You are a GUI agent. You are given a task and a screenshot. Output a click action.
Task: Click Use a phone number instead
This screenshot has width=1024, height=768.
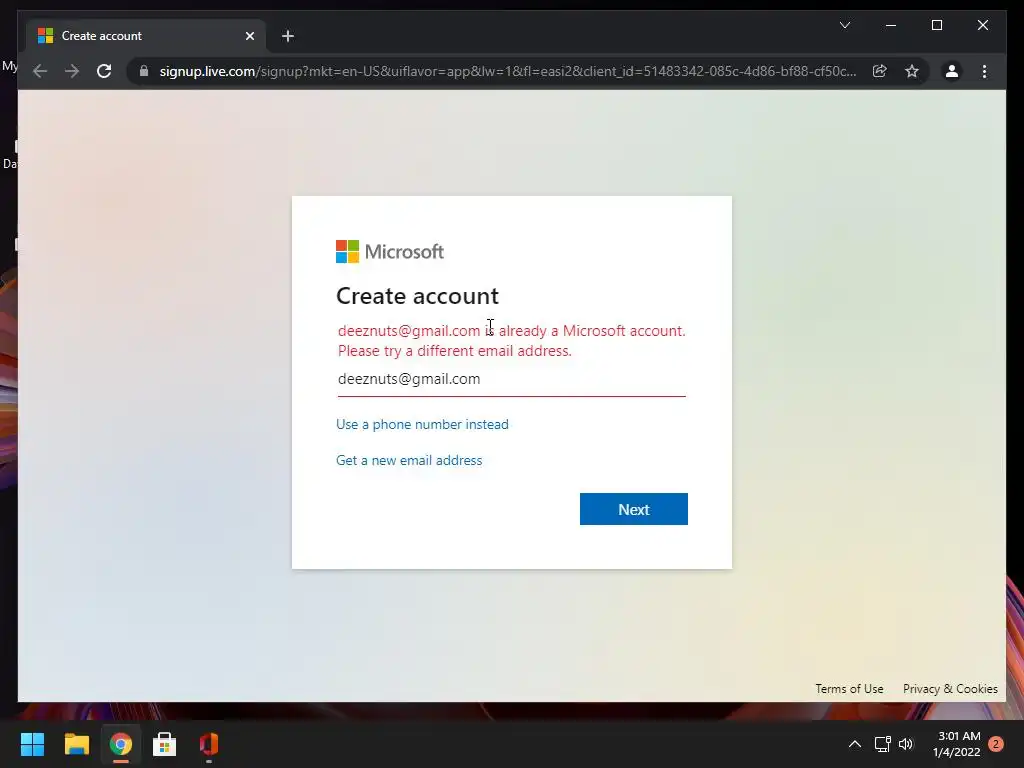pyautogui.click(x=422, y=424)
